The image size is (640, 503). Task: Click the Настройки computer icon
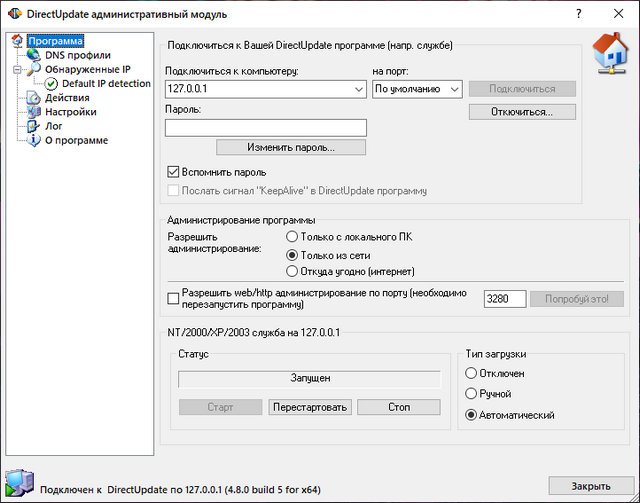point(33,112)
